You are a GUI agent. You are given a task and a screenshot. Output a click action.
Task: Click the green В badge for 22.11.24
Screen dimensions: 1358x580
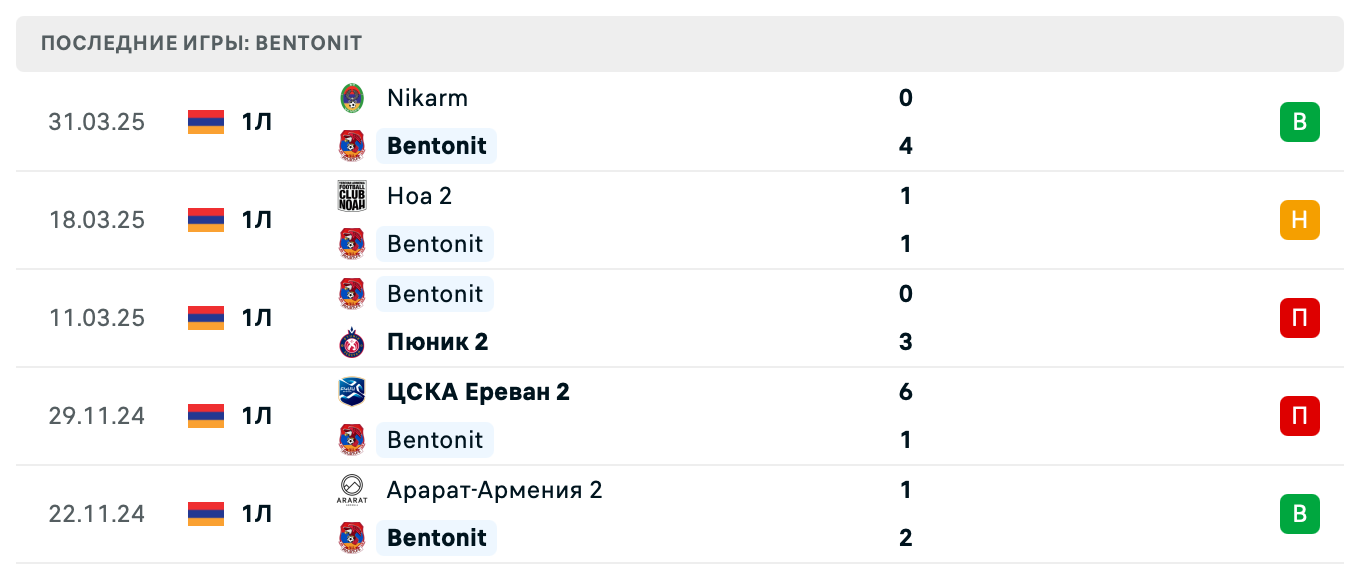pos(1299,514)
